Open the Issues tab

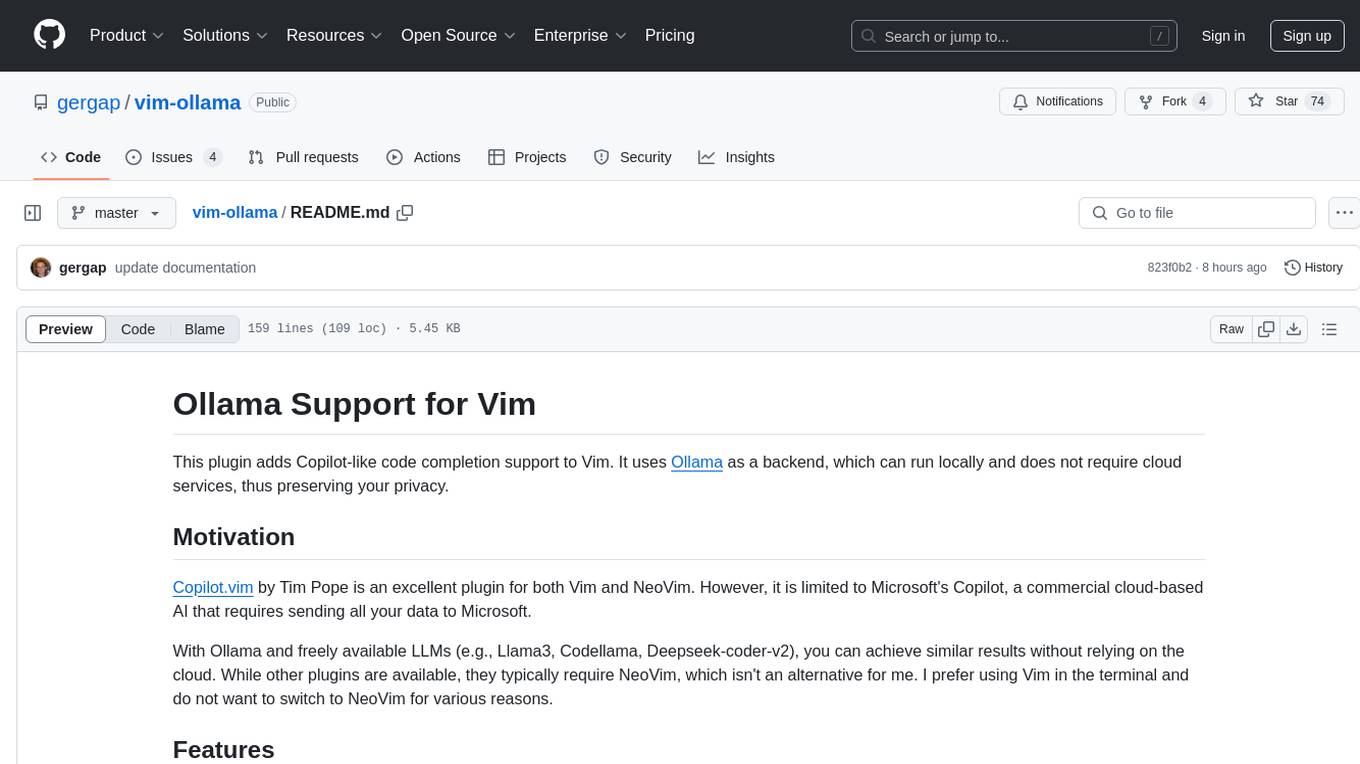click(x=173, y=157)
